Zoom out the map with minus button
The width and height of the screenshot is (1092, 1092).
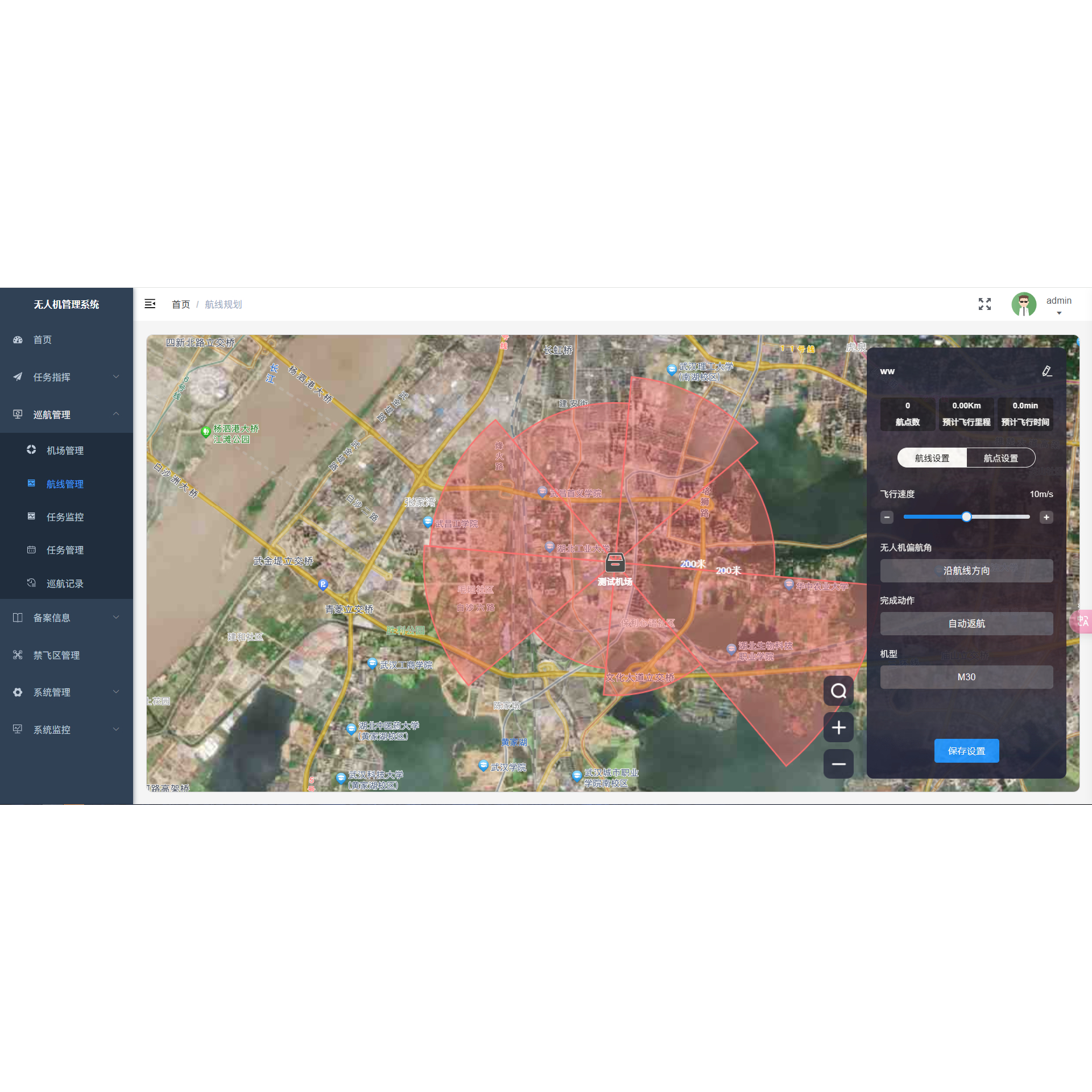point(838,764)
